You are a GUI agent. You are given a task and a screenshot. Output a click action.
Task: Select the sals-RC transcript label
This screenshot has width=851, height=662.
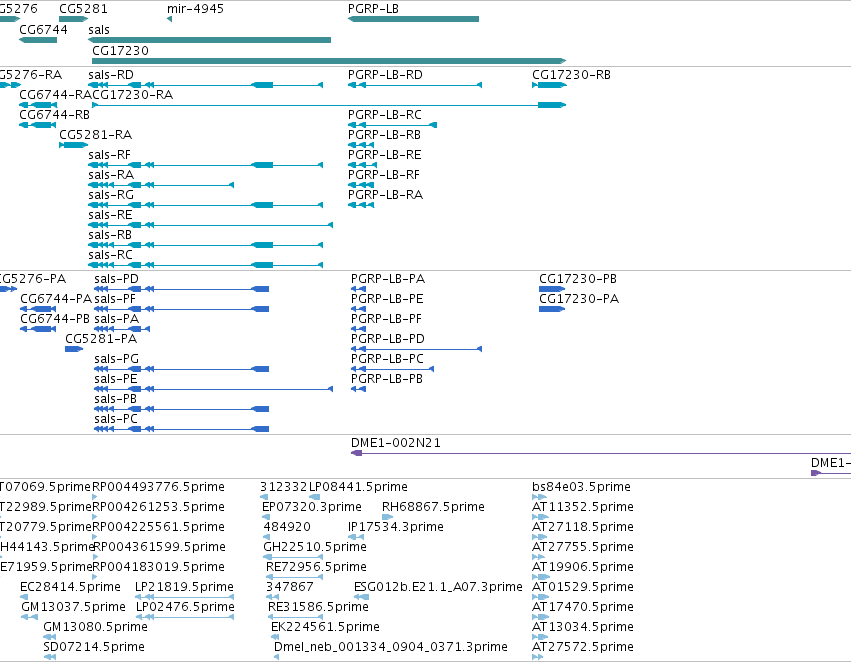(110, 255)
